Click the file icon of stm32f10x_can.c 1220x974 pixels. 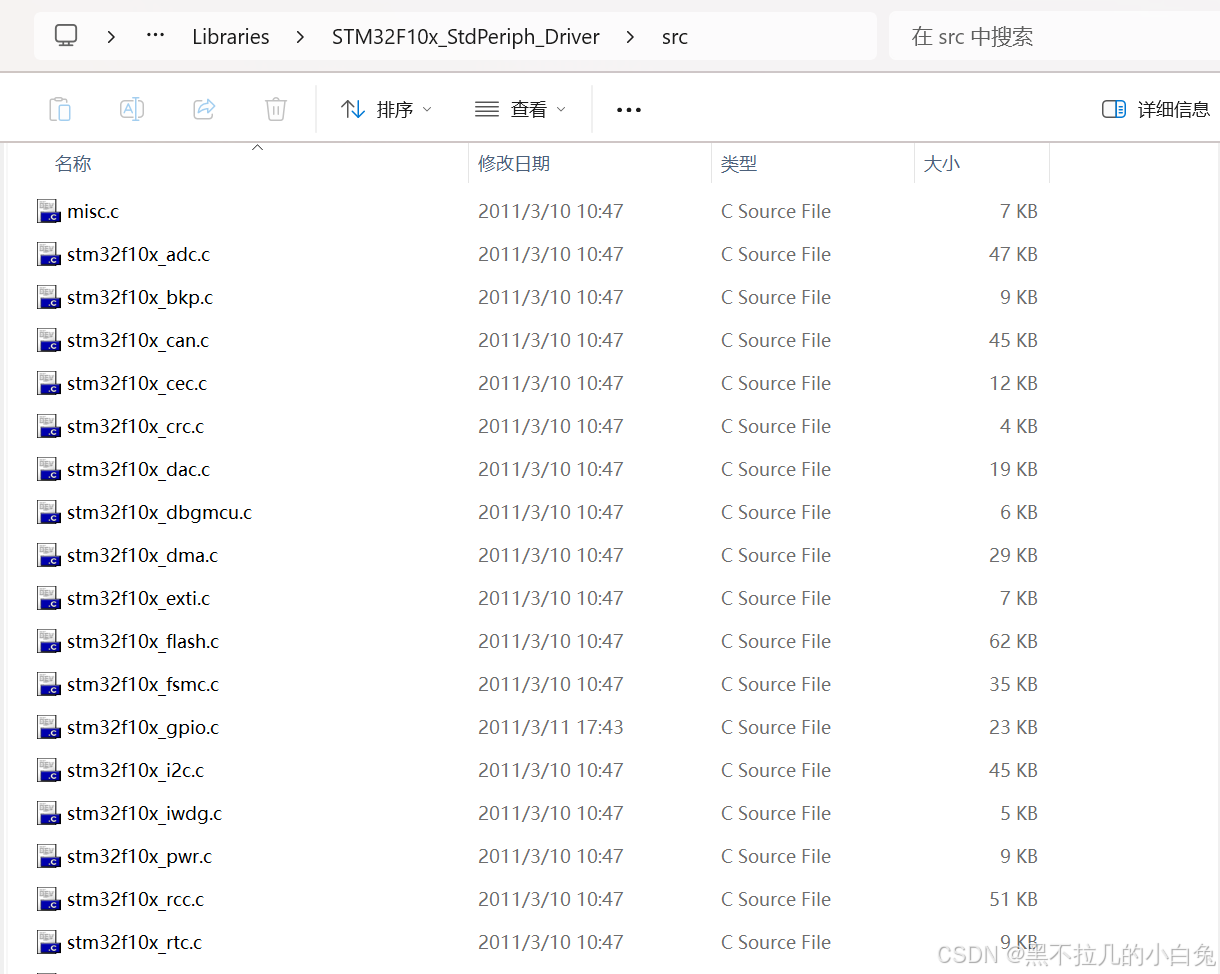(49, 340)
